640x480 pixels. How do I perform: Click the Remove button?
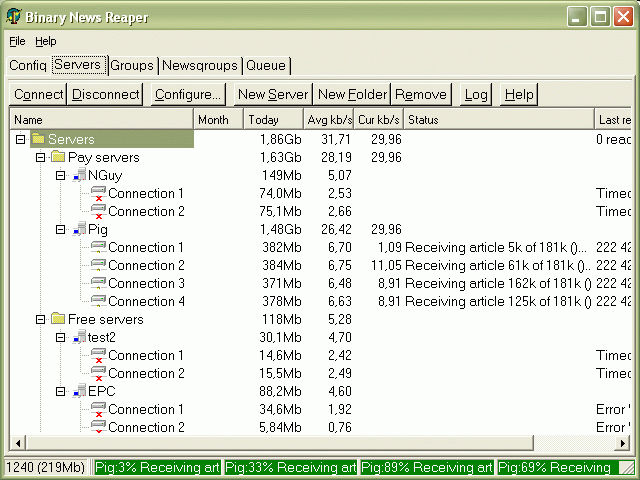pyautogui.click(x=421, y=94)
